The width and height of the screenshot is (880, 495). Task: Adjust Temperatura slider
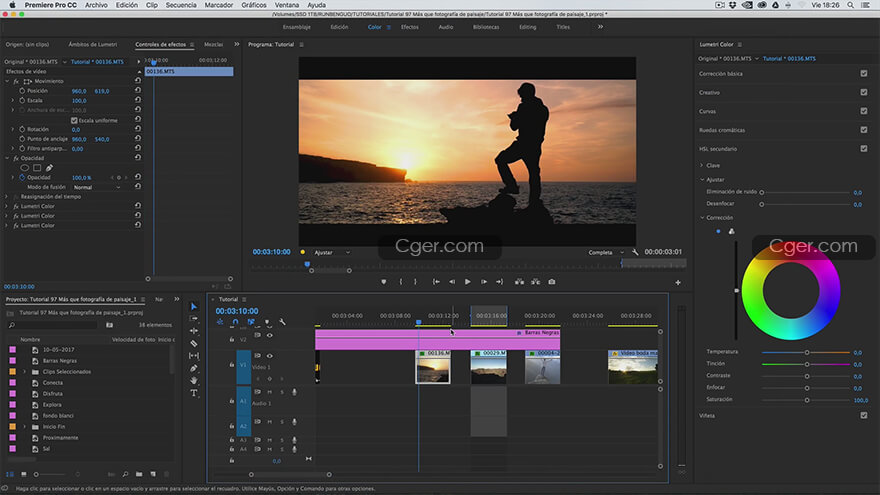click(806, 352)
